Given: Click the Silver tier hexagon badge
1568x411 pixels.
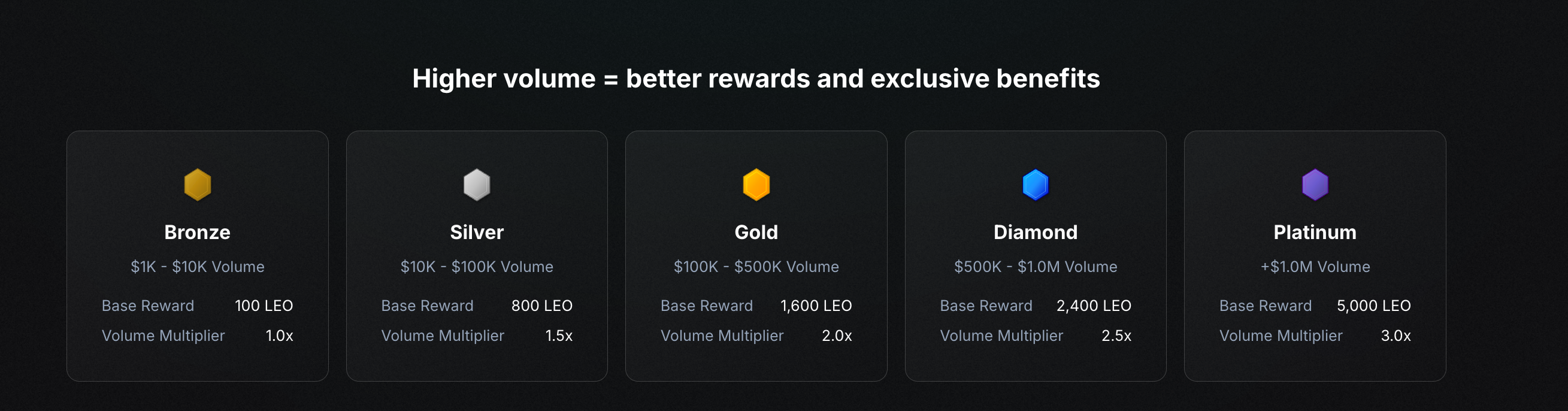Looking at the screenshot, I should click(477, 185).
